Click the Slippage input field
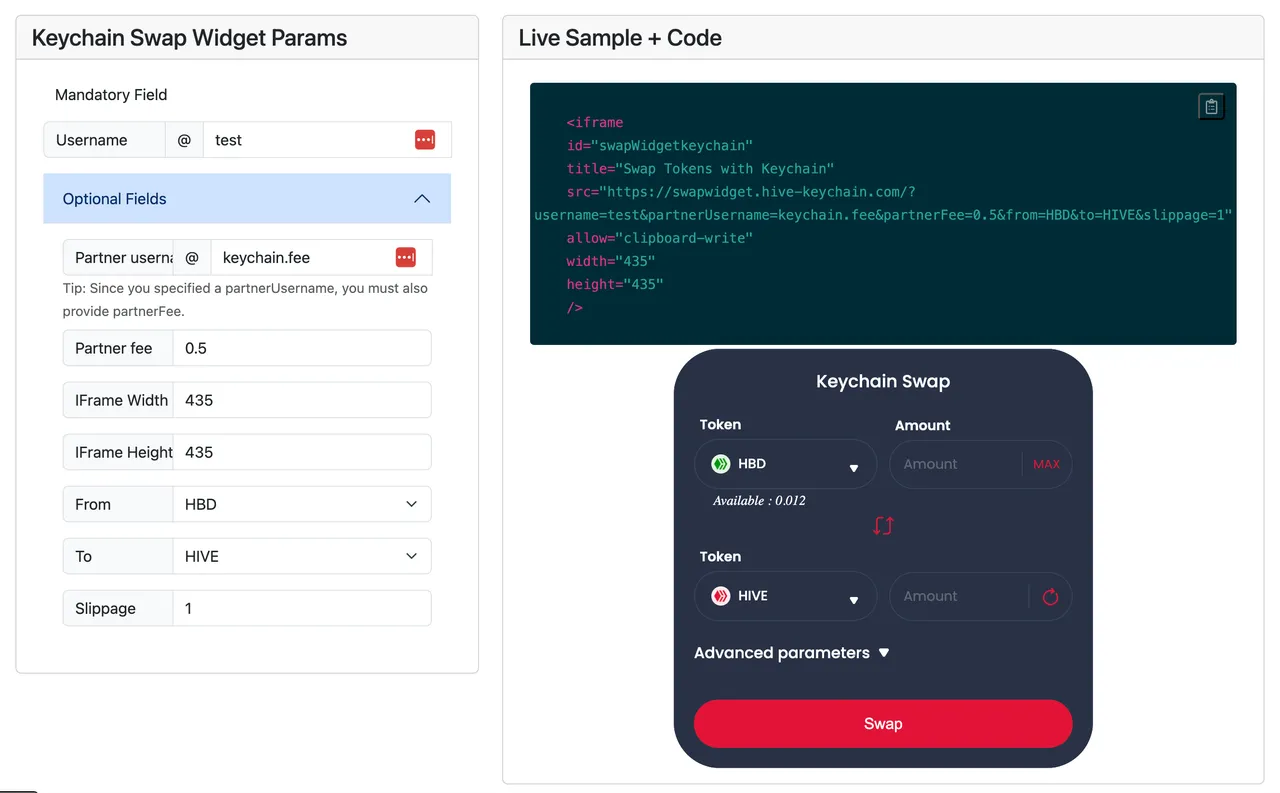1280x793 pixels. (x=302, y=608)
